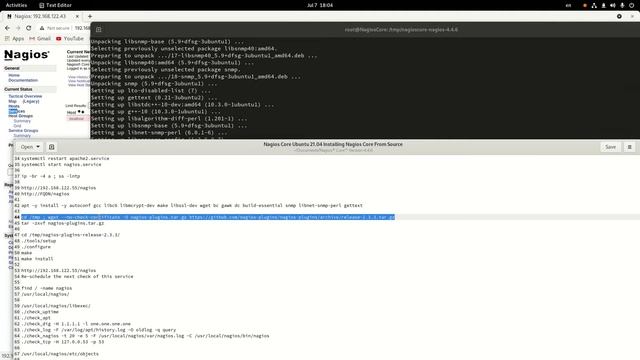
Task: Click the terminal window title bar
Action: 401,29
